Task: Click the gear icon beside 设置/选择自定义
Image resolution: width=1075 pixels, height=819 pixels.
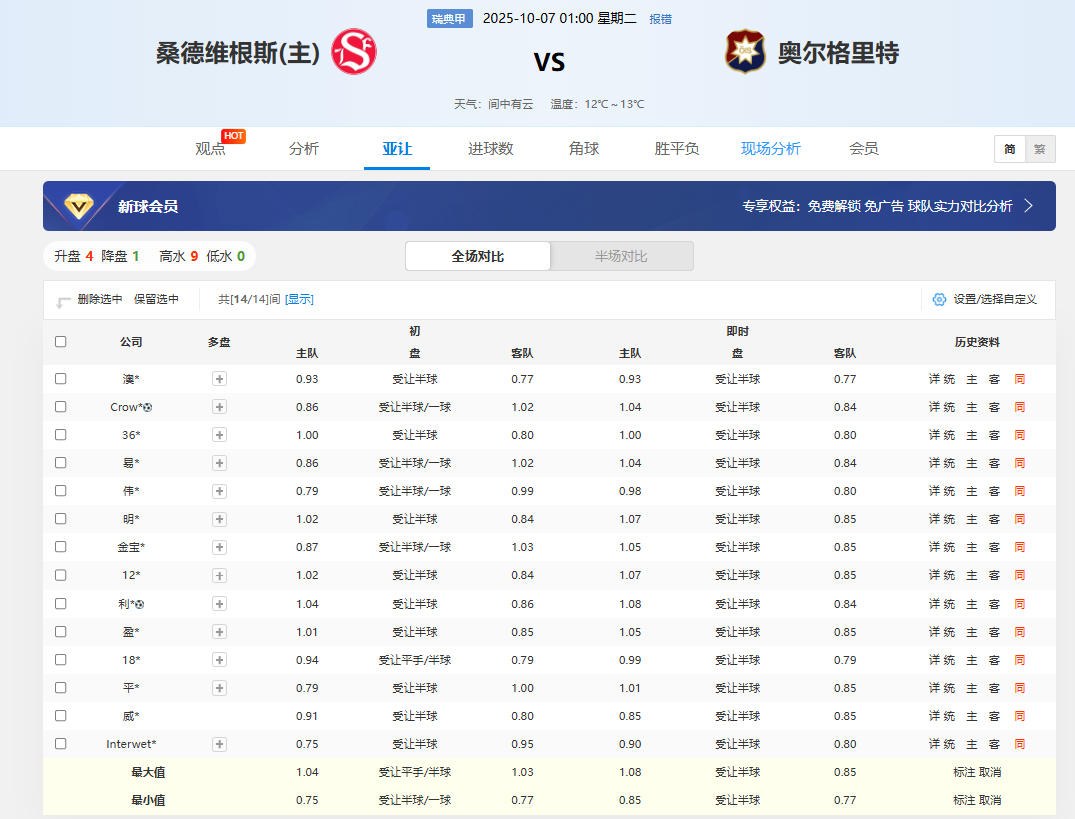Action: [x=938, y=299]
